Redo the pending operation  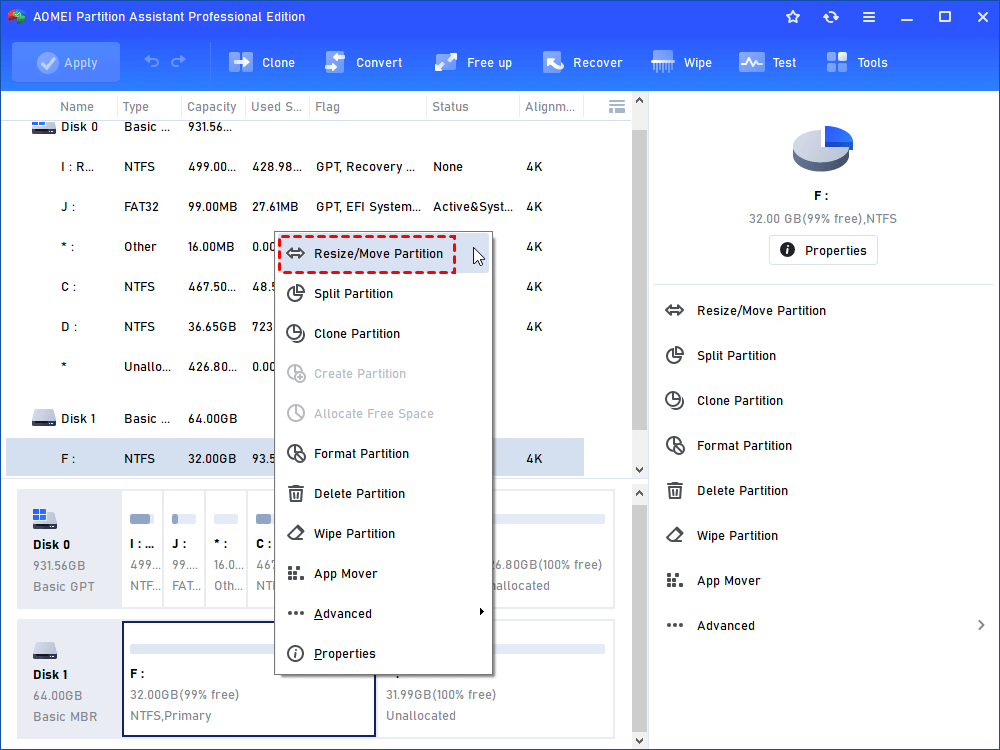point(179,61)
